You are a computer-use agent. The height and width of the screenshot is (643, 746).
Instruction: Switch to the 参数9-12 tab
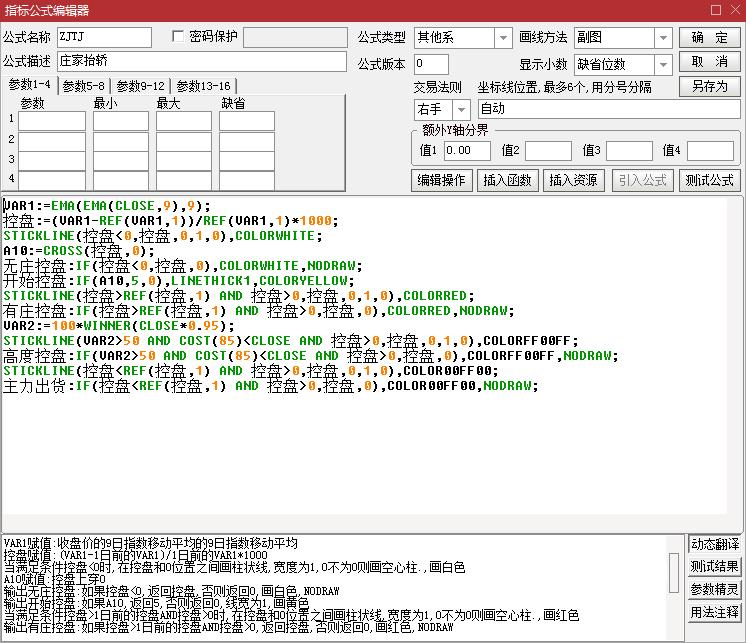pos(140,86)
